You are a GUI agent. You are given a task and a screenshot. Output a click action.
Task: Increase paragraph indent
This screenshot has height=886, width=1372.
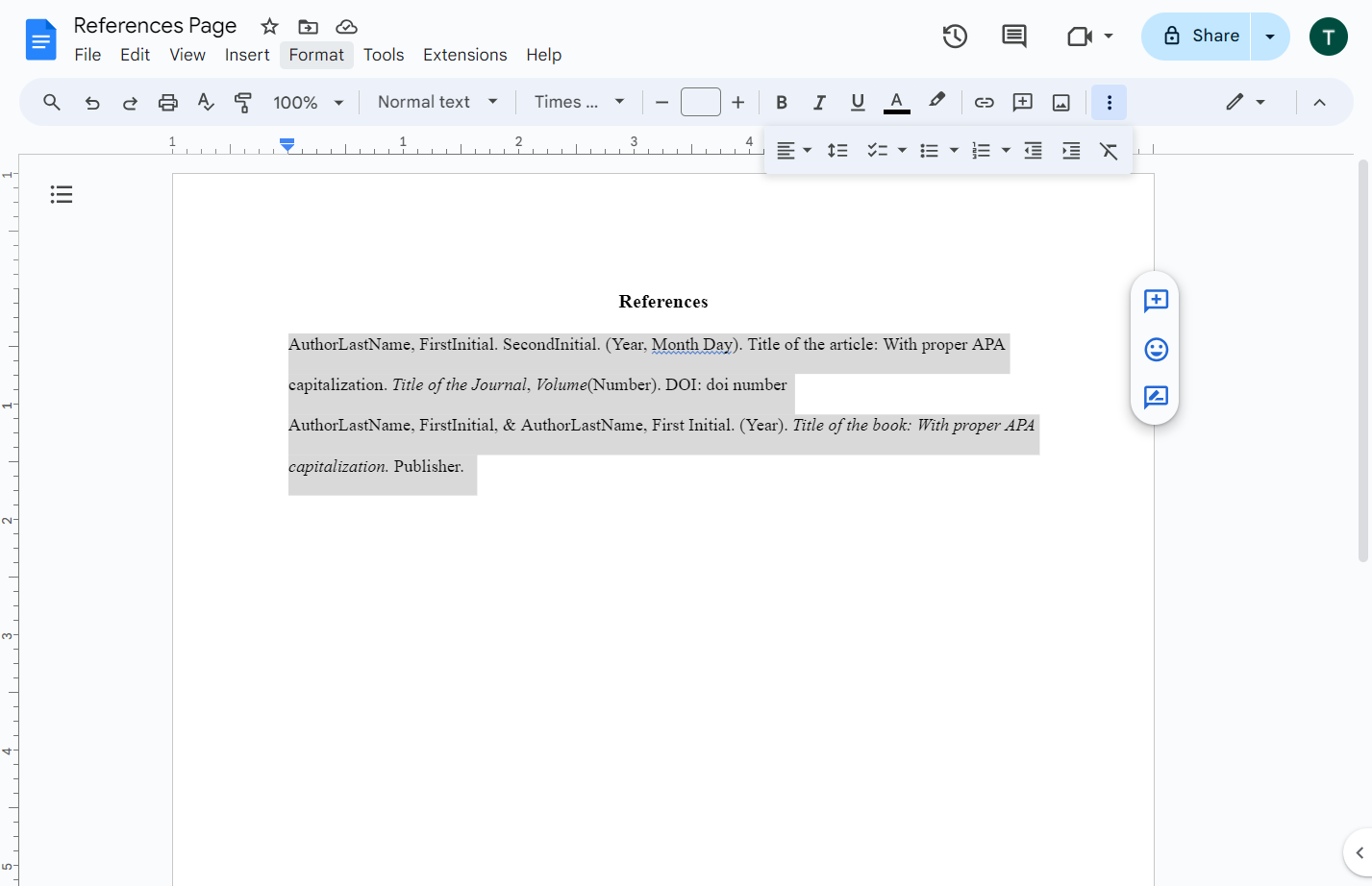coord(1071,151)
